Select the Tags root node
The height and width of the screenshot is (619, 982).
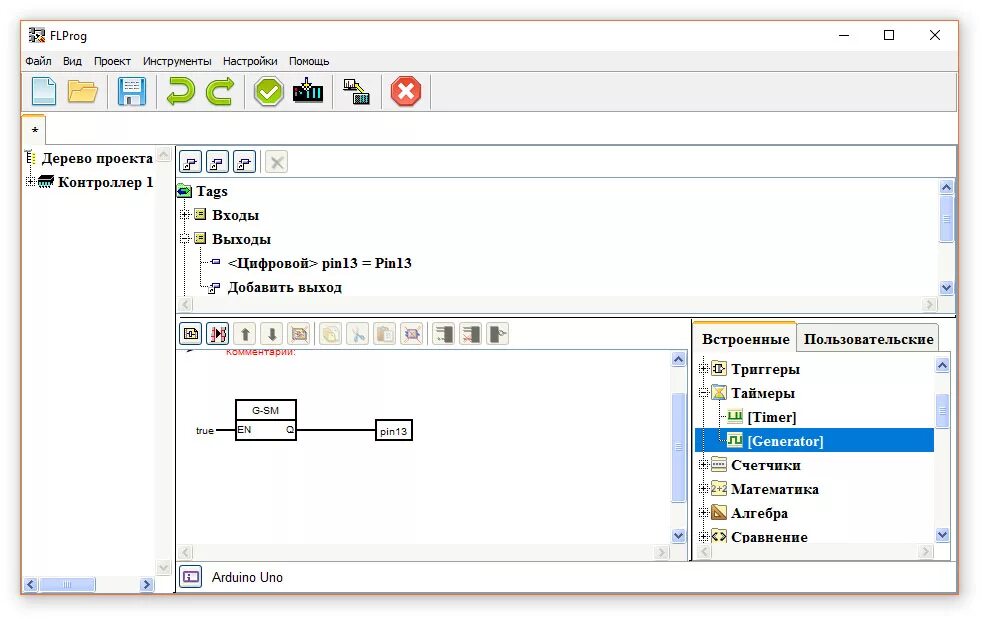(212, 190)
